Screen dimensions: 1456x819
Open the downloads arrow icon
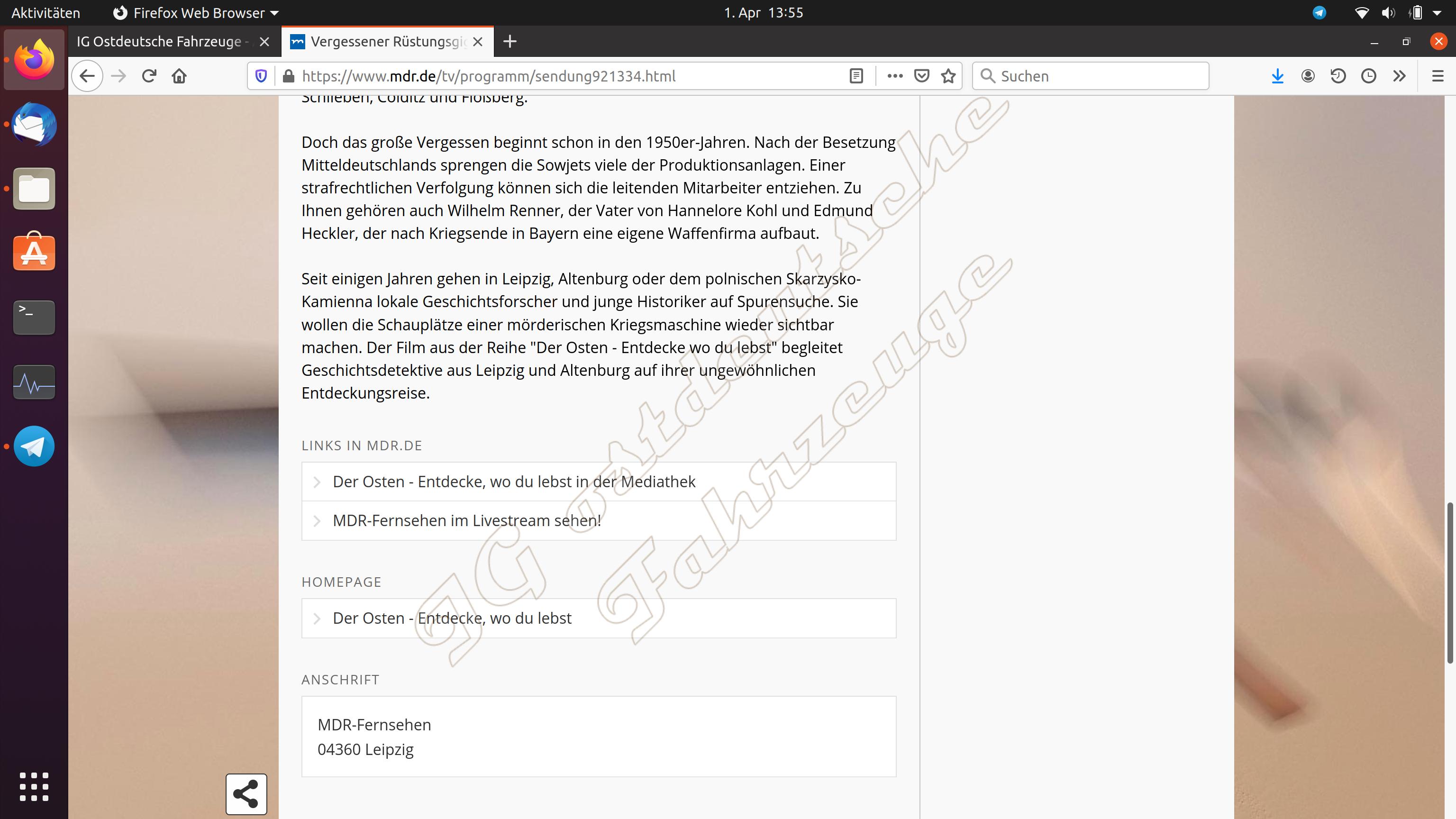coord(1277,76)
